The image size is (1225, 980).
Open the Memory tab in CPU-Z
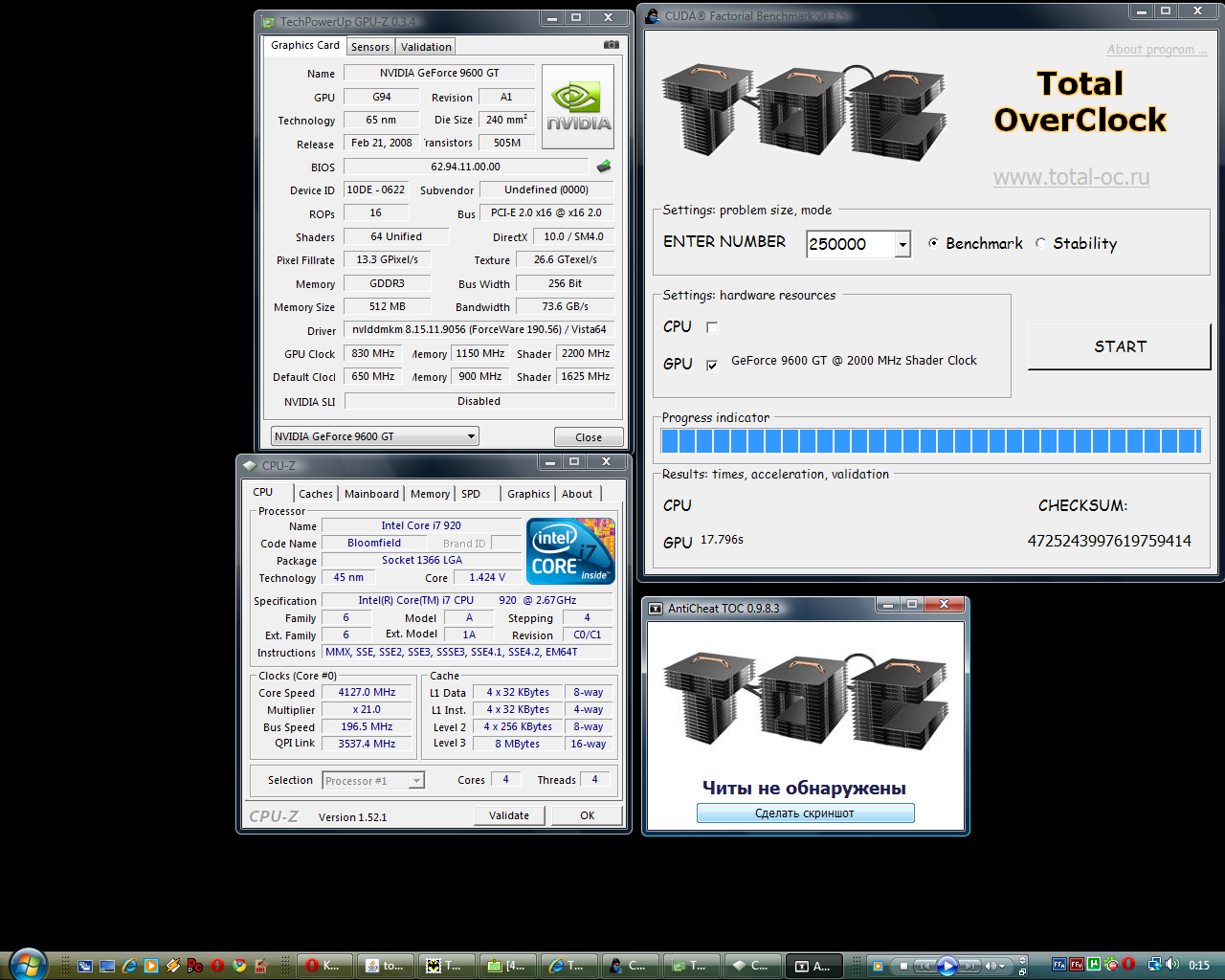tap(430, 494)
